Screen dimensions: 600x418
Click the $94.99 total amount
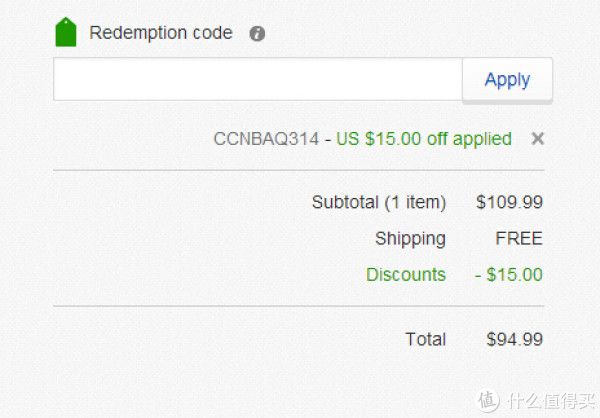pos(515,340)
